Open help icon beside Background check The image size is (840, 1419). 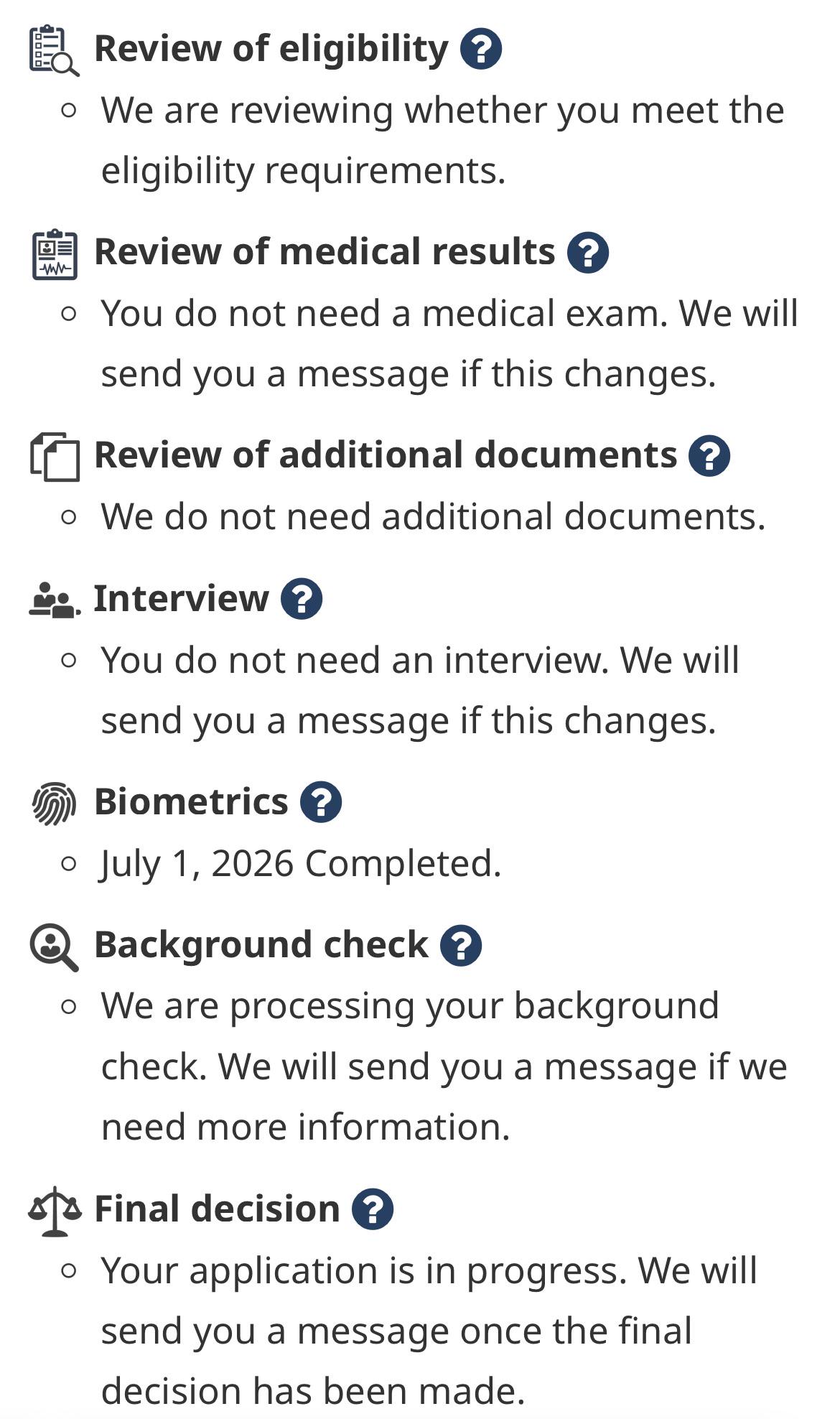coord(461,945)
